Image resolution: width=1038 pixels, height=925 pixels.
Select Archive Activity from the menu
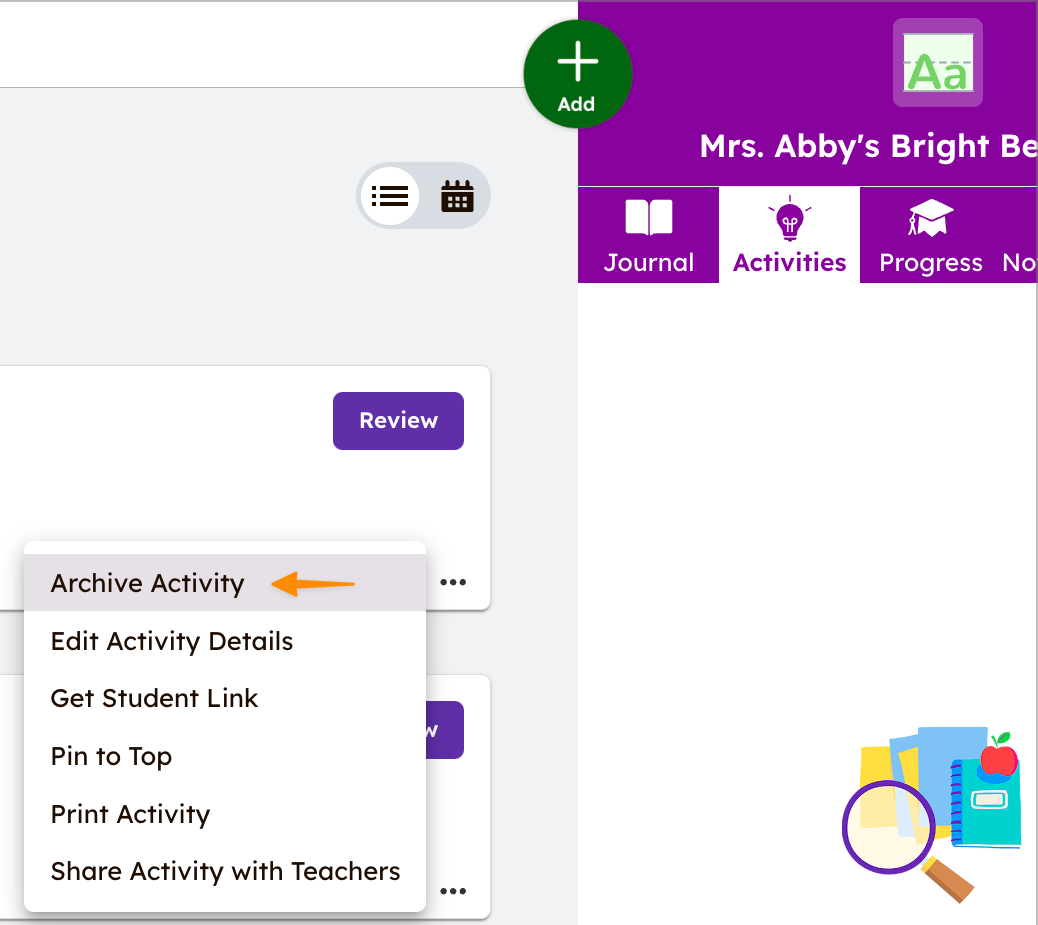pos(147,583)
